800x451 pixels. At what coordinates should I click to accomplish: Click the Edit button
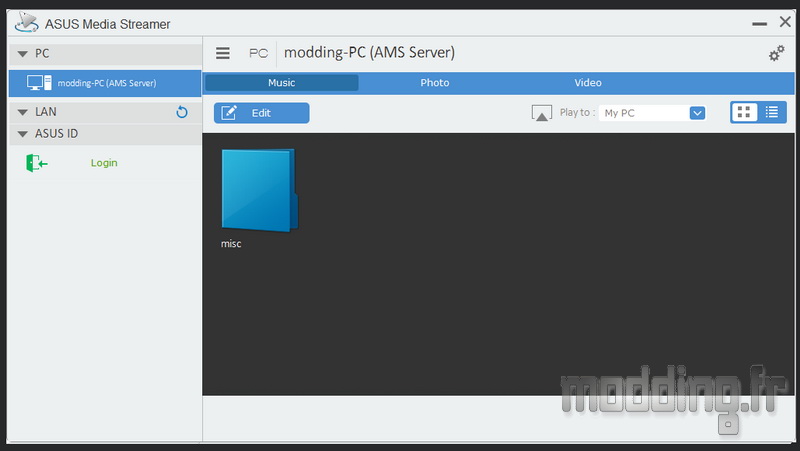pyautogui.click(x=261, y=113)
